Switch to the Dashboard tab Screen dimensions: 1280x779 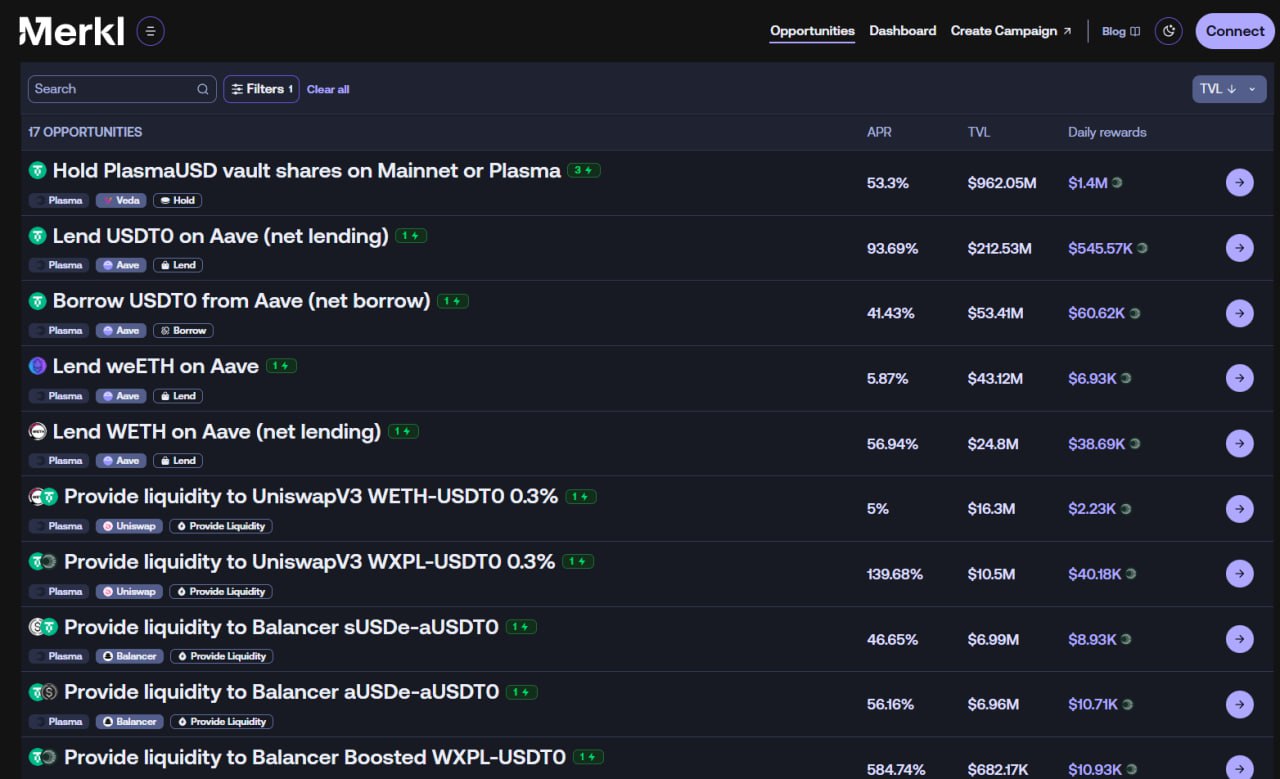[902, 31]
